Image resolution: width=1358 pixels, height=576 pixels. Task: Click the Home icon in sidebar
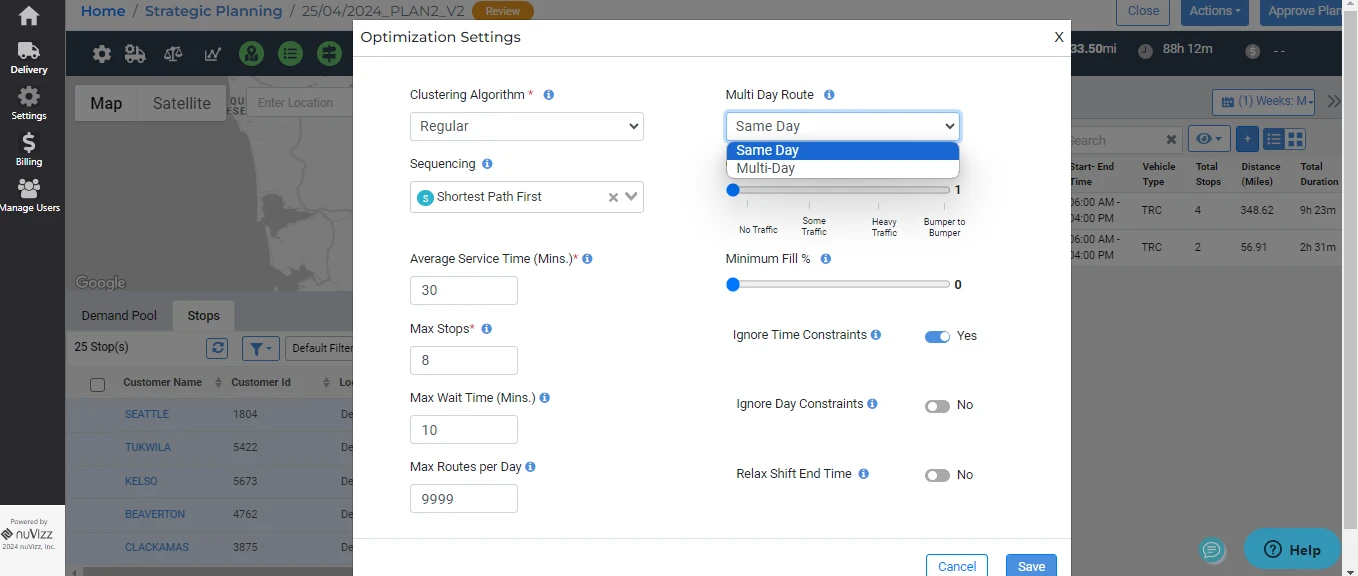point(29,16)
